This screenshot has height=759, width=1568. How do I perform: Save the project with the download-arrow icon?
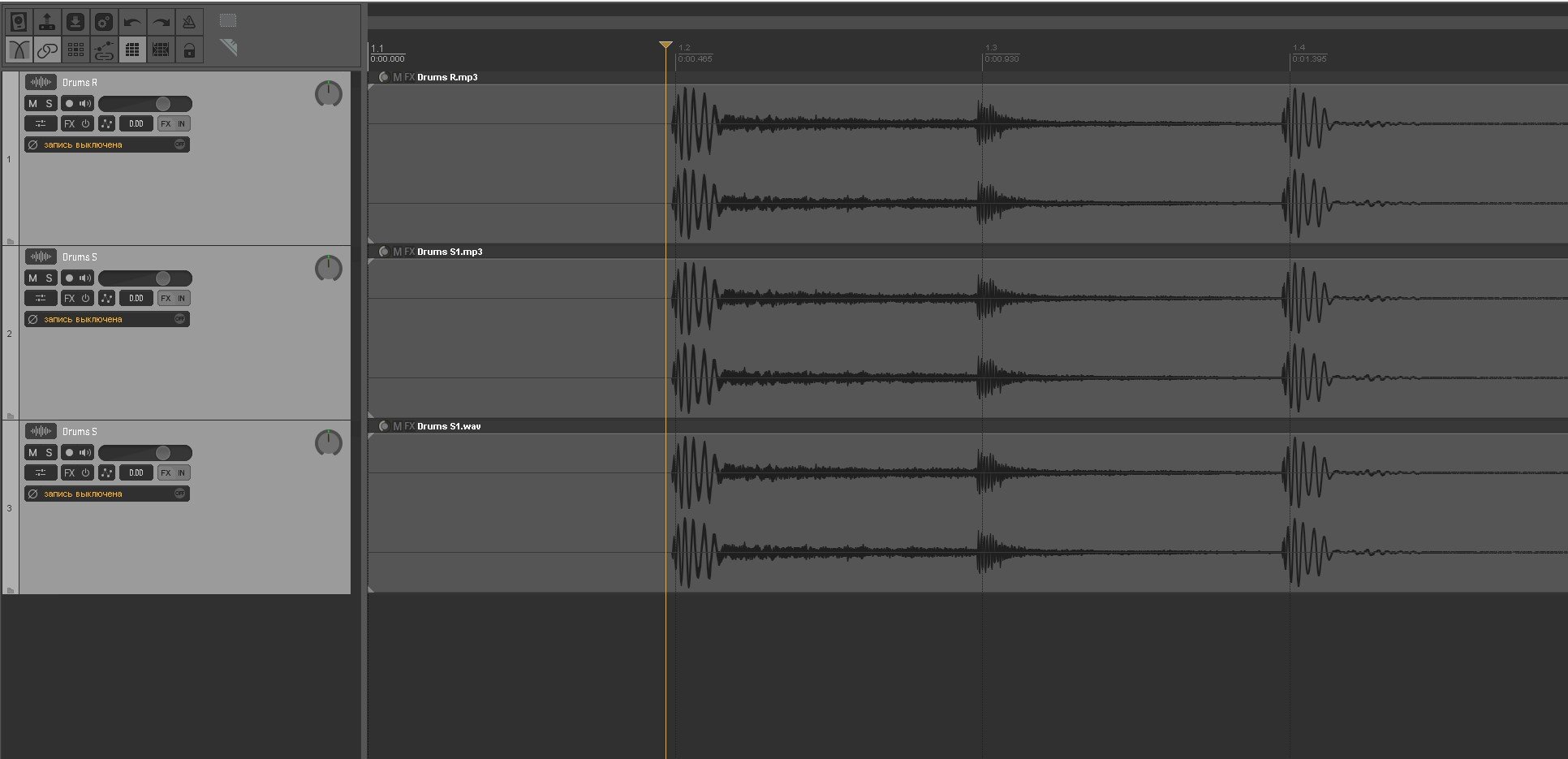click(x=75, y=21)
